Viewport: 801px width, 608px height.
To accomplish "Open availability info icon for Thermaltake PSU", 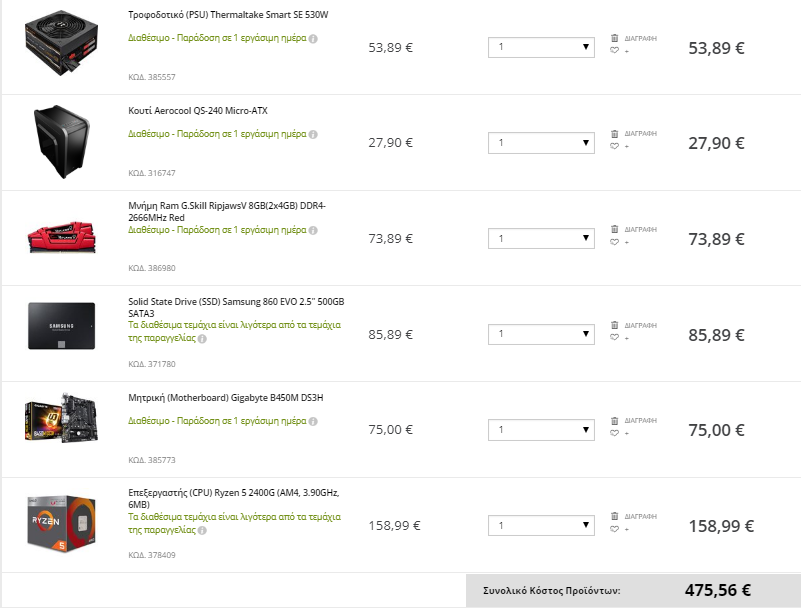I will click(x=313, y=38).
